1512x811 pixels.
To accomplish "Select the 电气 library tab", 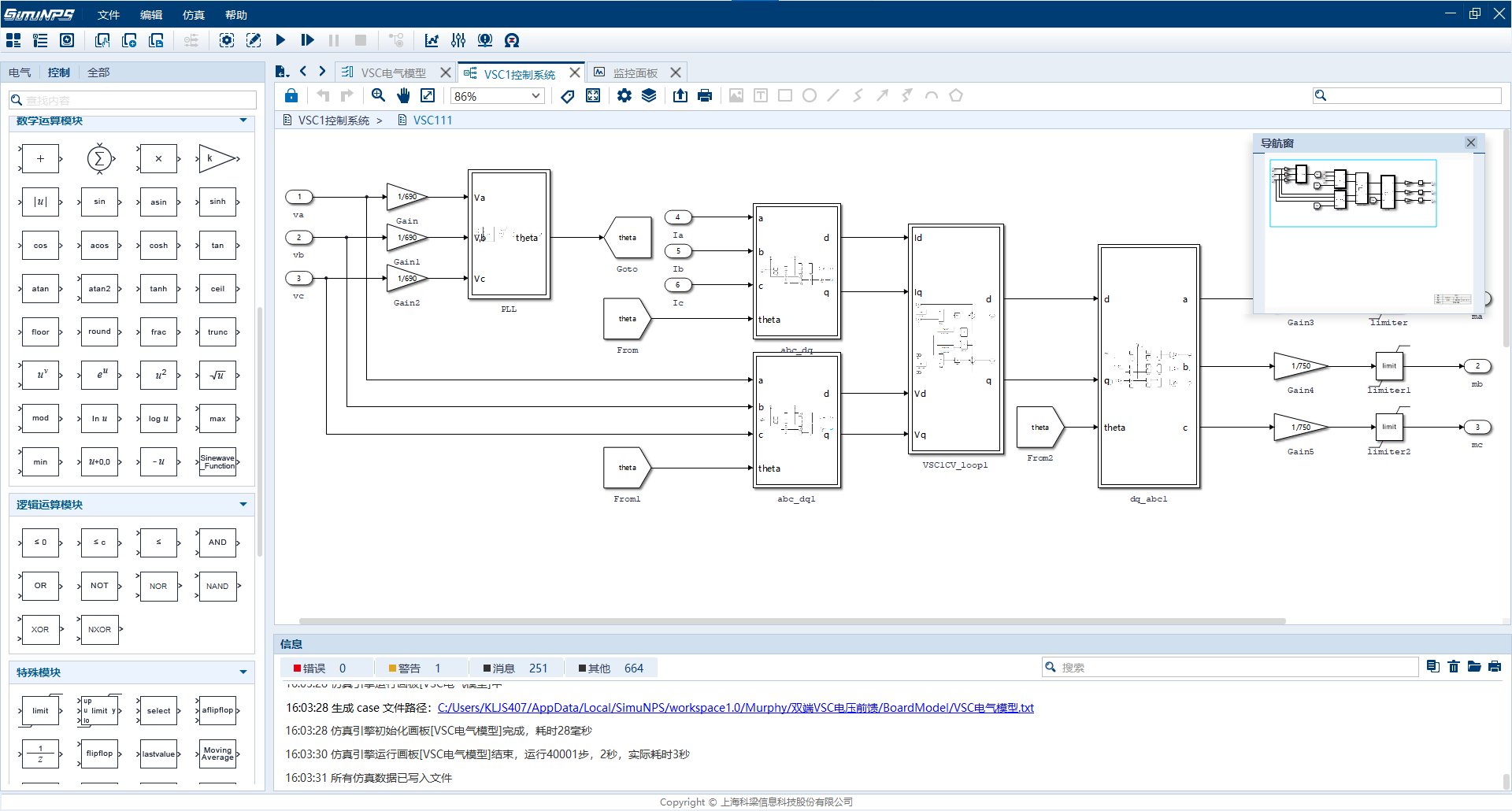I will pos(20,72).
